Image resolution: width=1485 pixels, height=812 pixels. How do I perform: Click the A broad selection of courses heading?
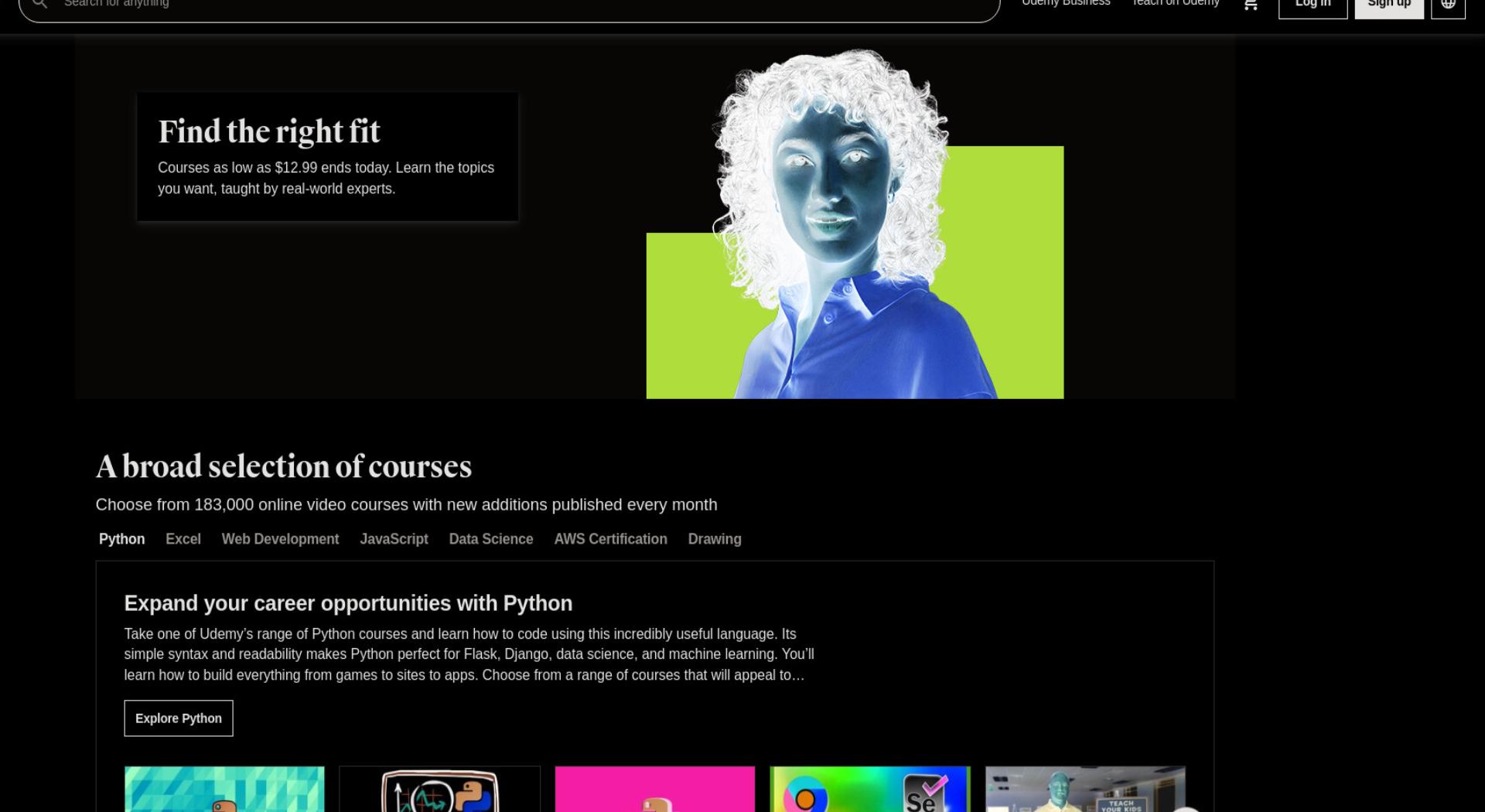pyautogui.click(x=284, y=466)
